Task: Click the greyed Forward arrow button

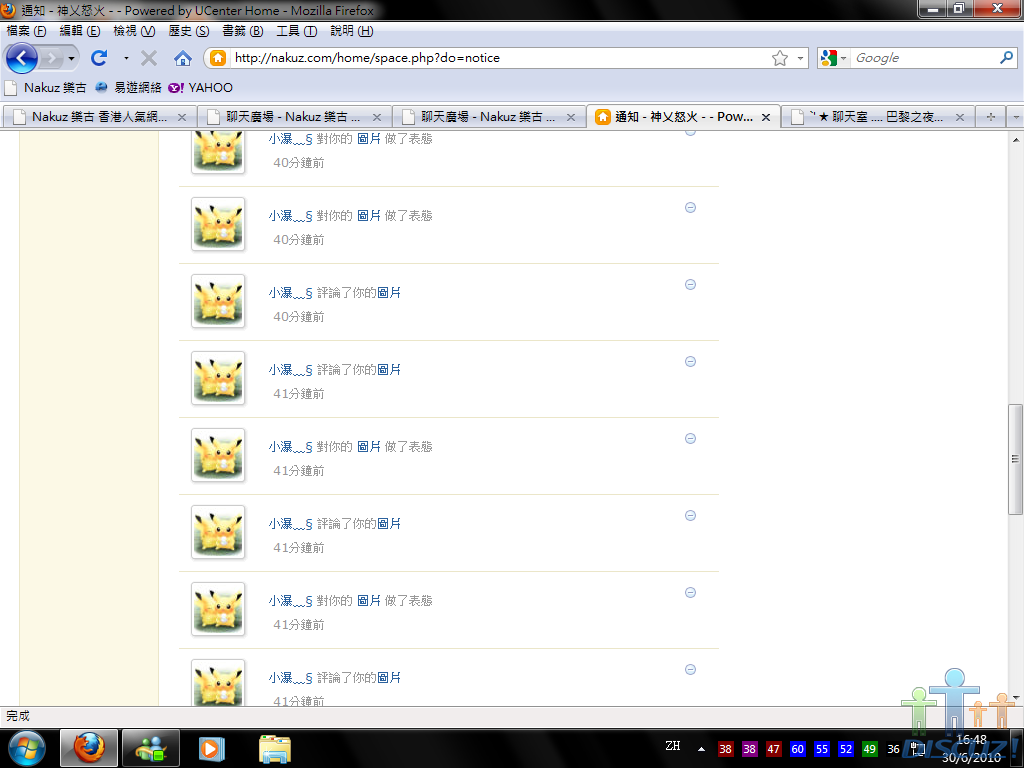Action: (x=51, y=58)
